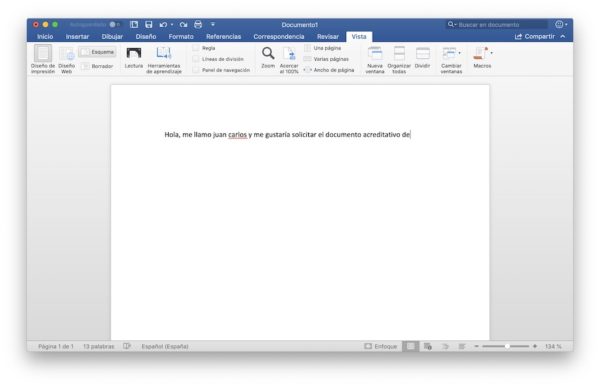Switch to Diseño Web view
Viewport: 600px width, 387px height.
click(67, 59)
